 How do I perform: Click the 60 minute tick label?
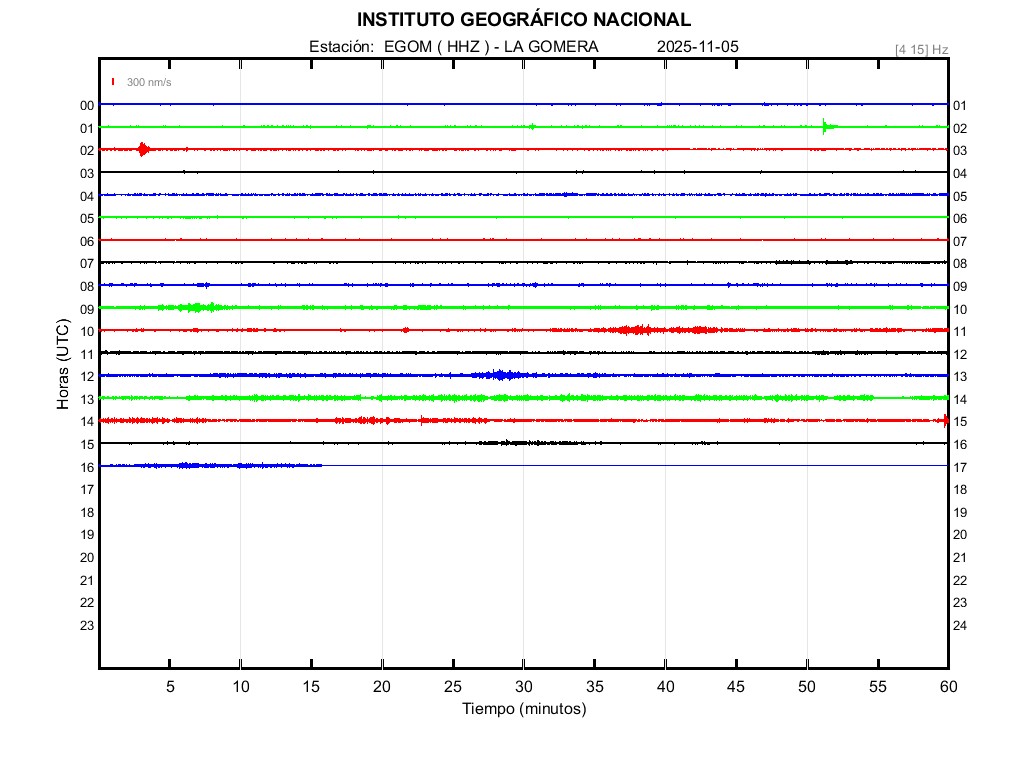click(x=947, y=687)
